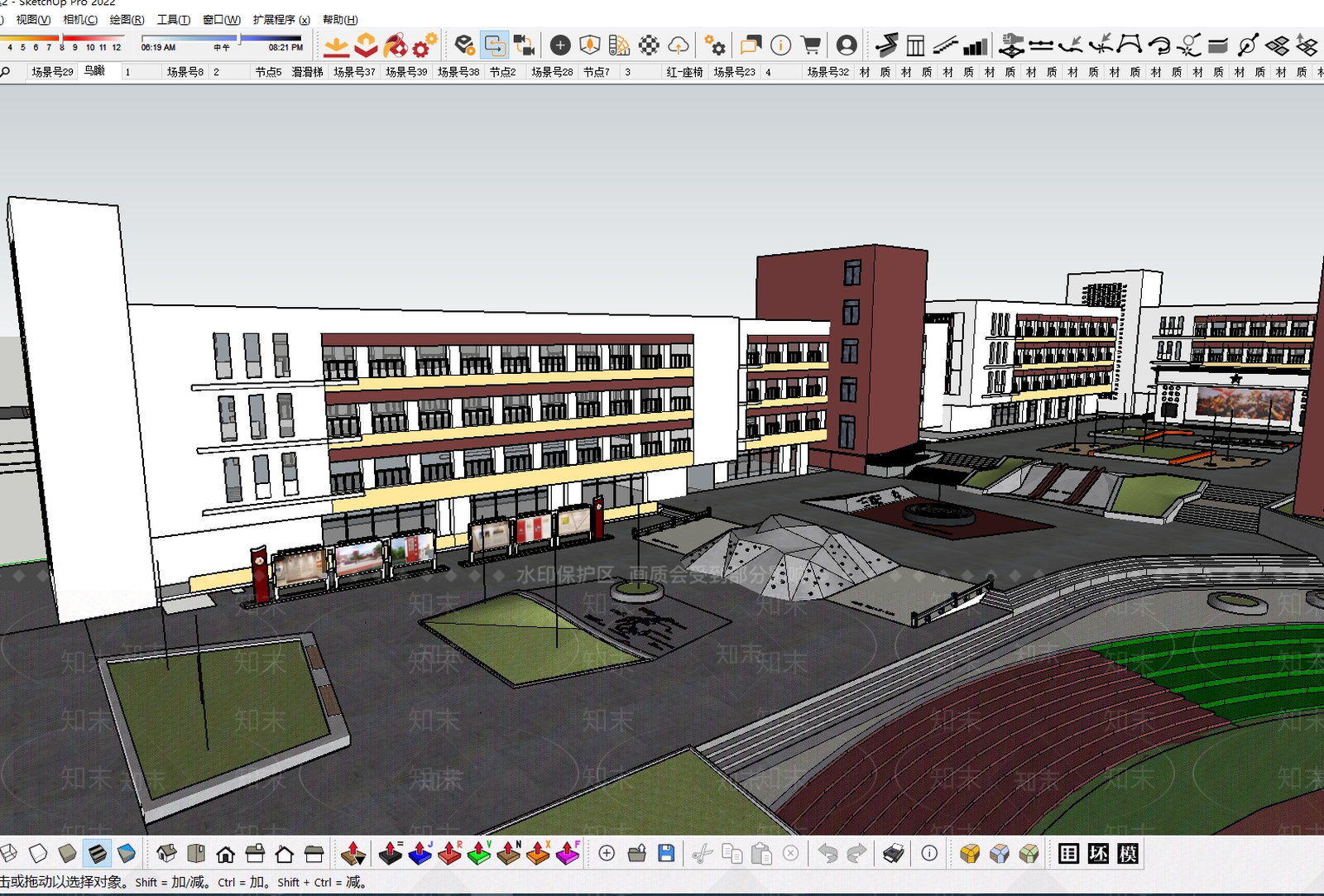
Task: Open the red-orange gears settings icon
Action: tap(425, 45)
